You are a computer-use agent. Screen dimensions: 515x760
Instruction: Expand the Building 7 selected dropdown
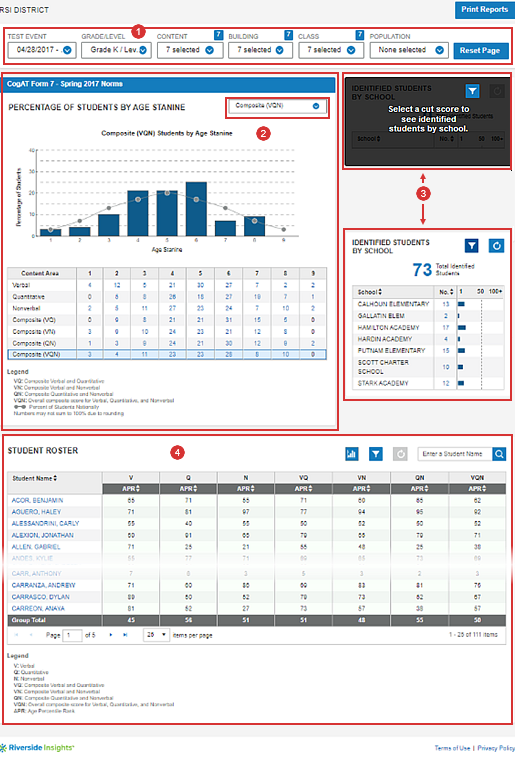pyautogui.click(x=261, y=50)
